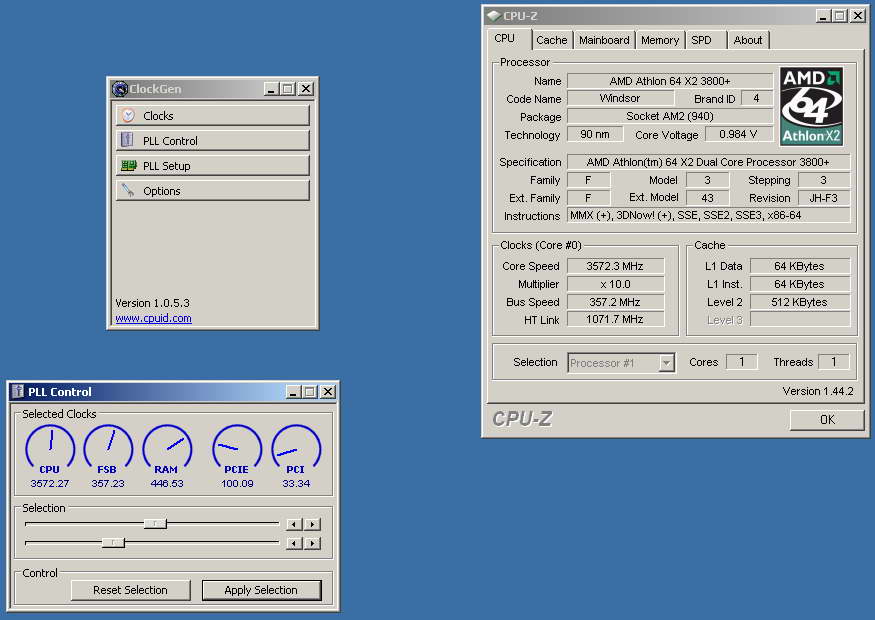
Task: Click the Level 2 cache value 512 KBytes
Action: click(x=800, y=302)
